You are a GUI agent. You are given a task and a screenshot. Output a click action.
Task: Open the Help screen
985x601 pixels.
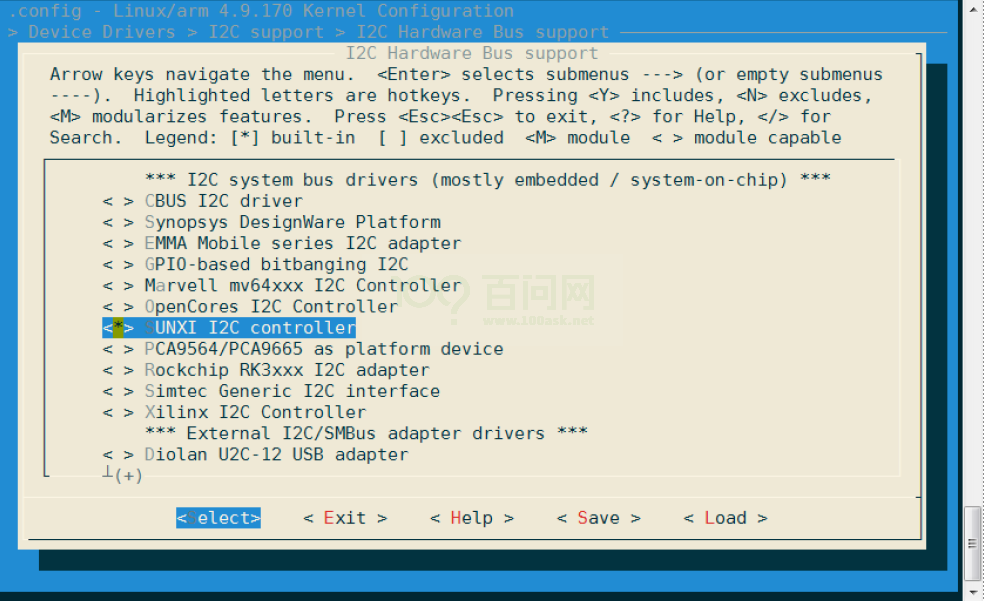point(471,517)
